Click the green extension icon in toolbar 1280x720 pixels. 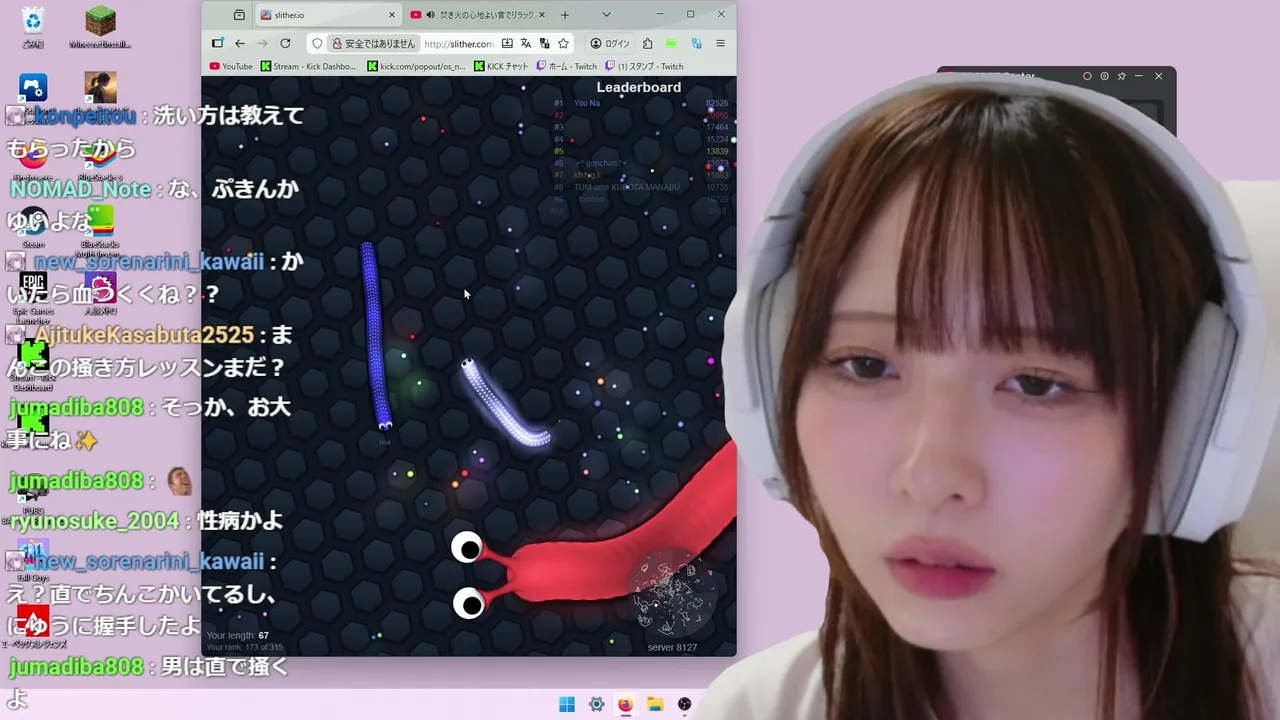coord(671,43)
